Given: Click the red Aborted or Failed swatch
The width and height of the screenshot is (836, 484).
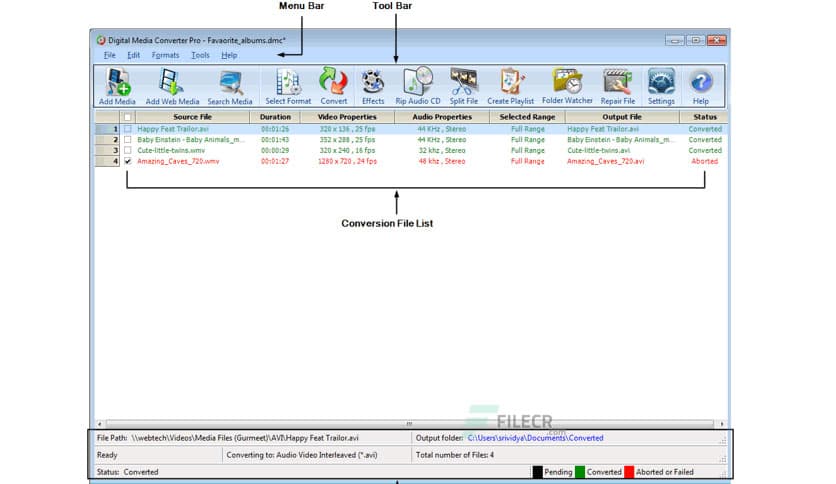Looking at the screenshot, I should [x=629, y=472].
